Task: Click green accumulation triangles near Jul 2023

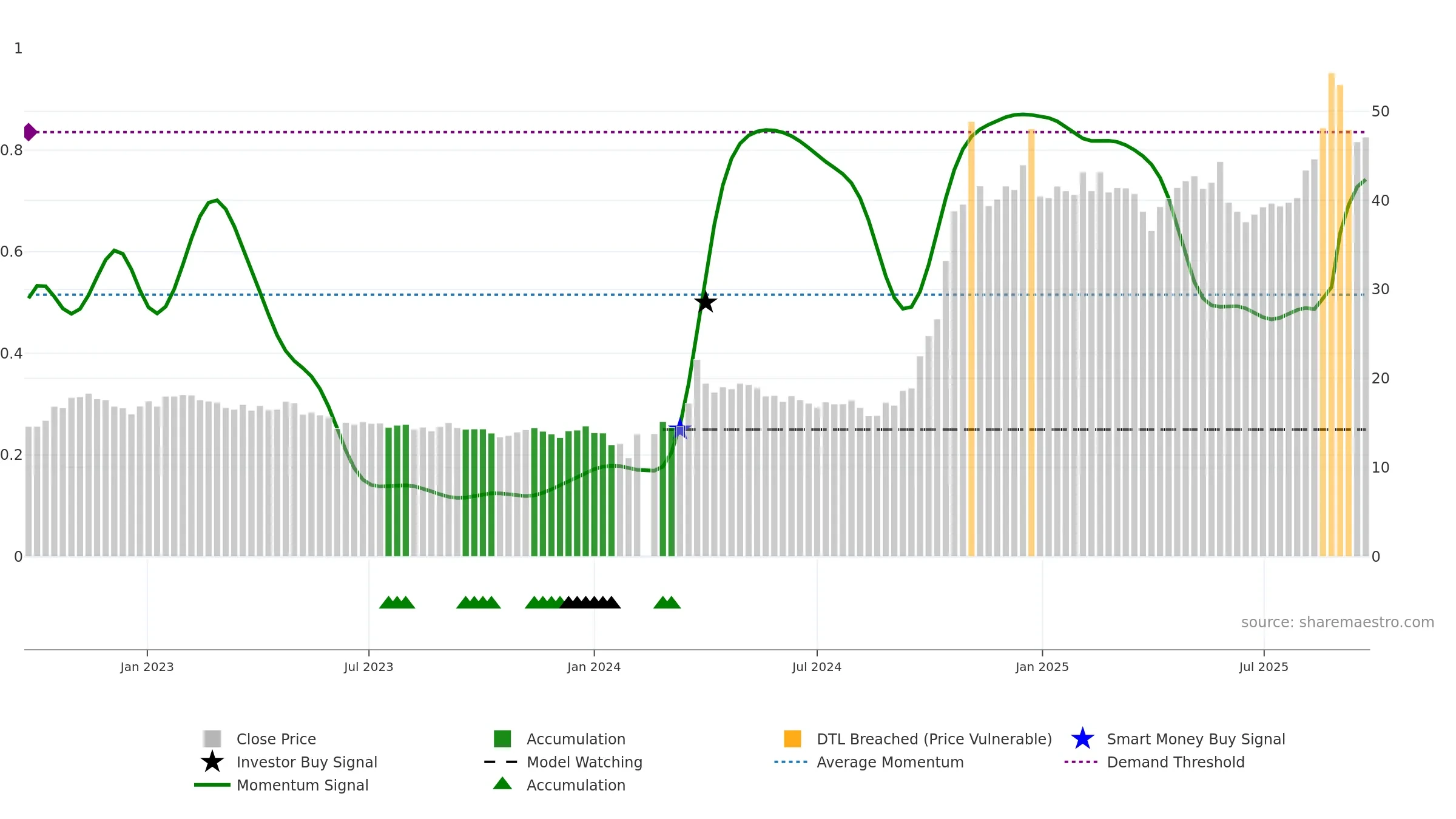Action: click(x=397, y=602)
